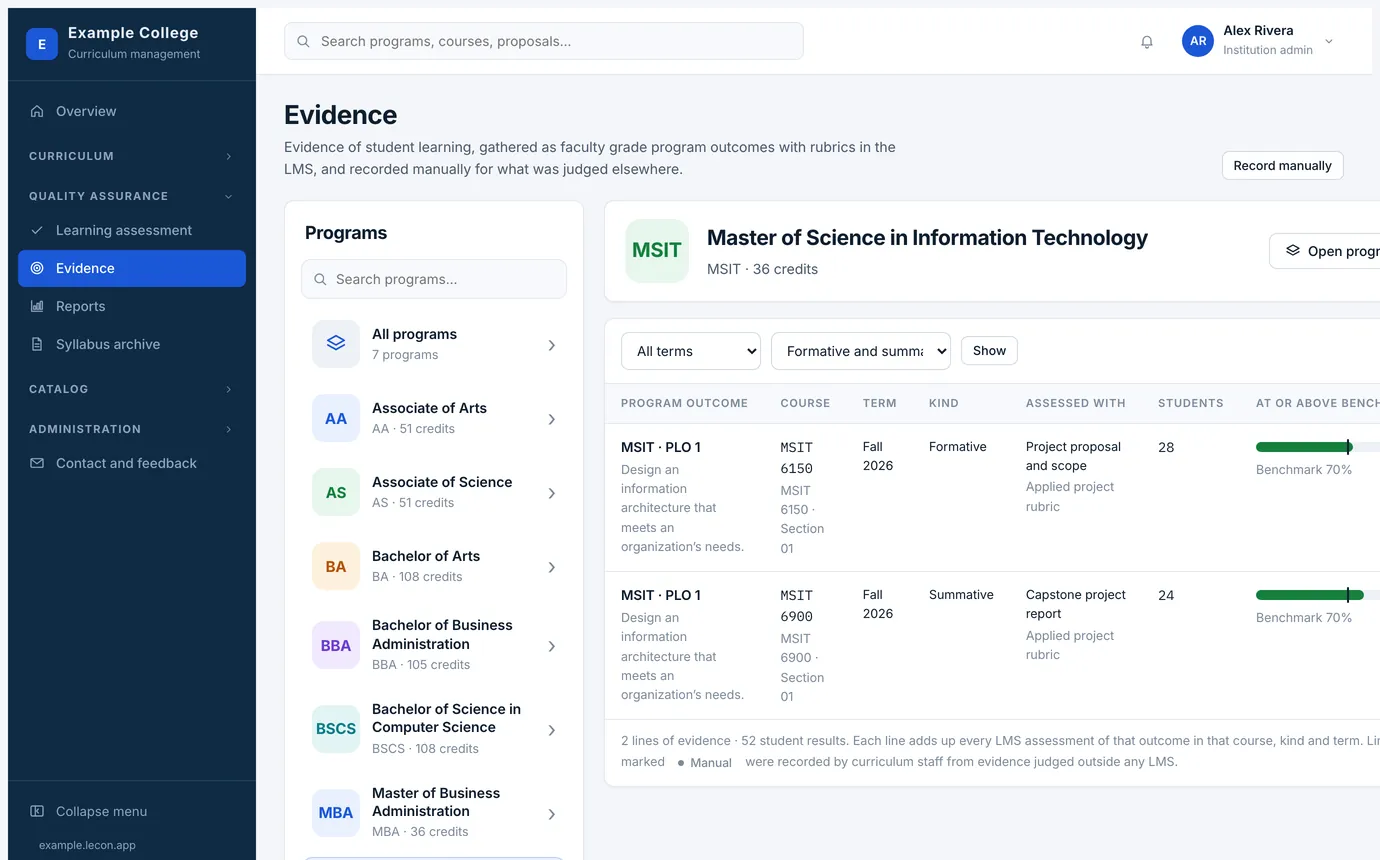Image resolution: width=1380 pixels, height=860 pixels.
Task: Click chevron on Bachelor of Business Administration row
Action: [x=552, y=646]
